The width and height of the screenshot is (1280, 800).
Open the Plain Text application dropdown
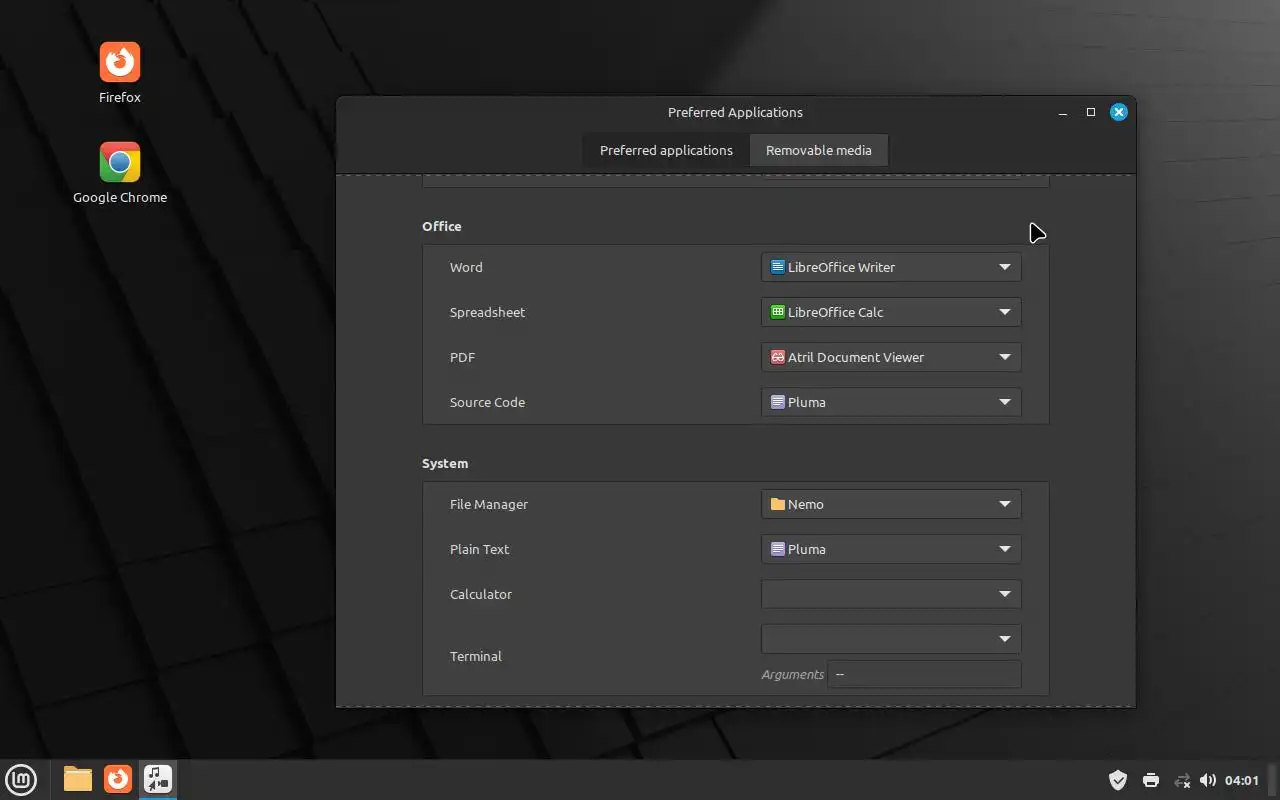tap(891, 549)
